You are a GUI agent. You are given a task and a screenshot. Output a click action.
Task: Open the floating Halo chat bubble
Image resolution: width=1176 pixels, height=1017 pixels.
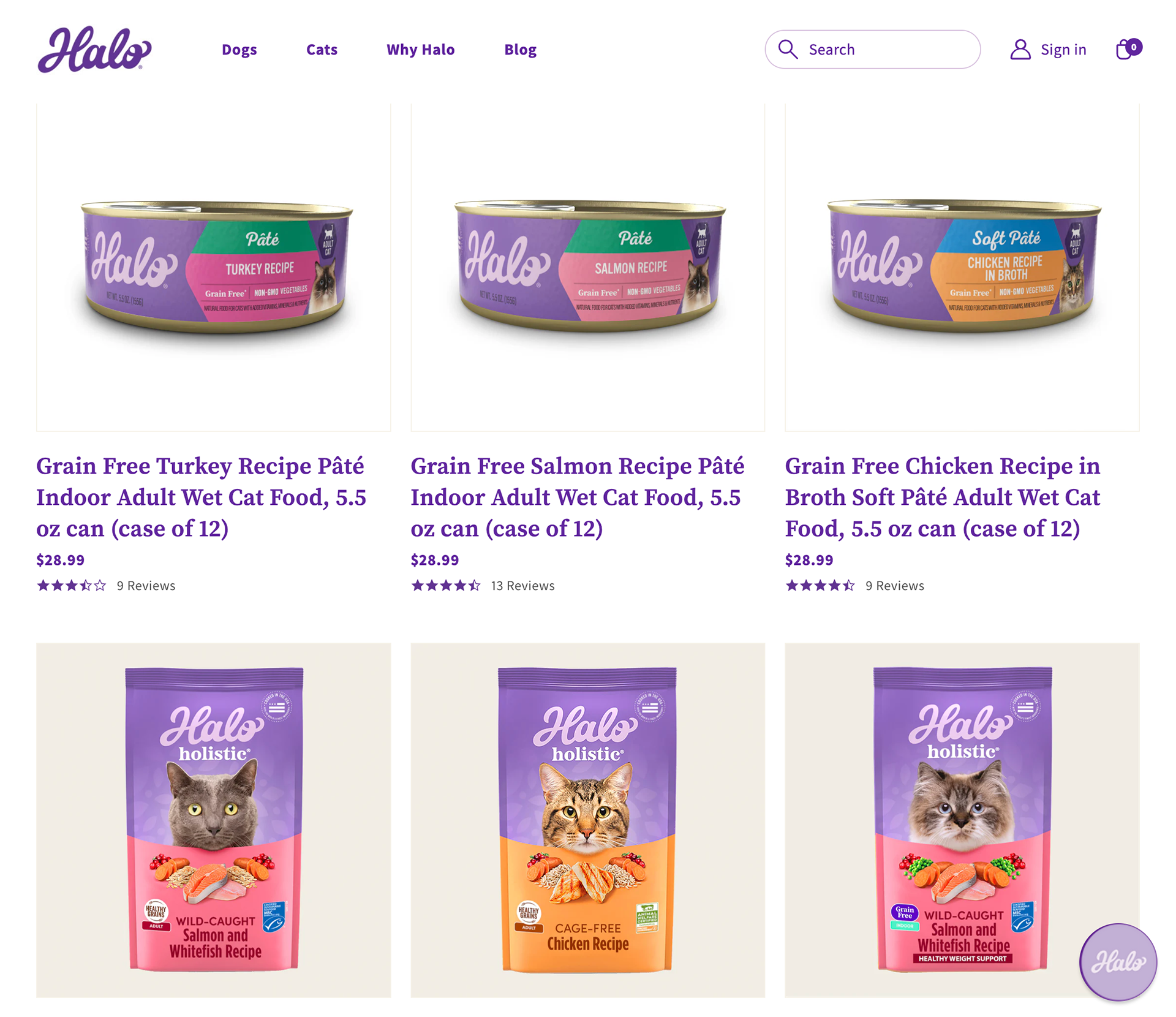point(1118,962)
